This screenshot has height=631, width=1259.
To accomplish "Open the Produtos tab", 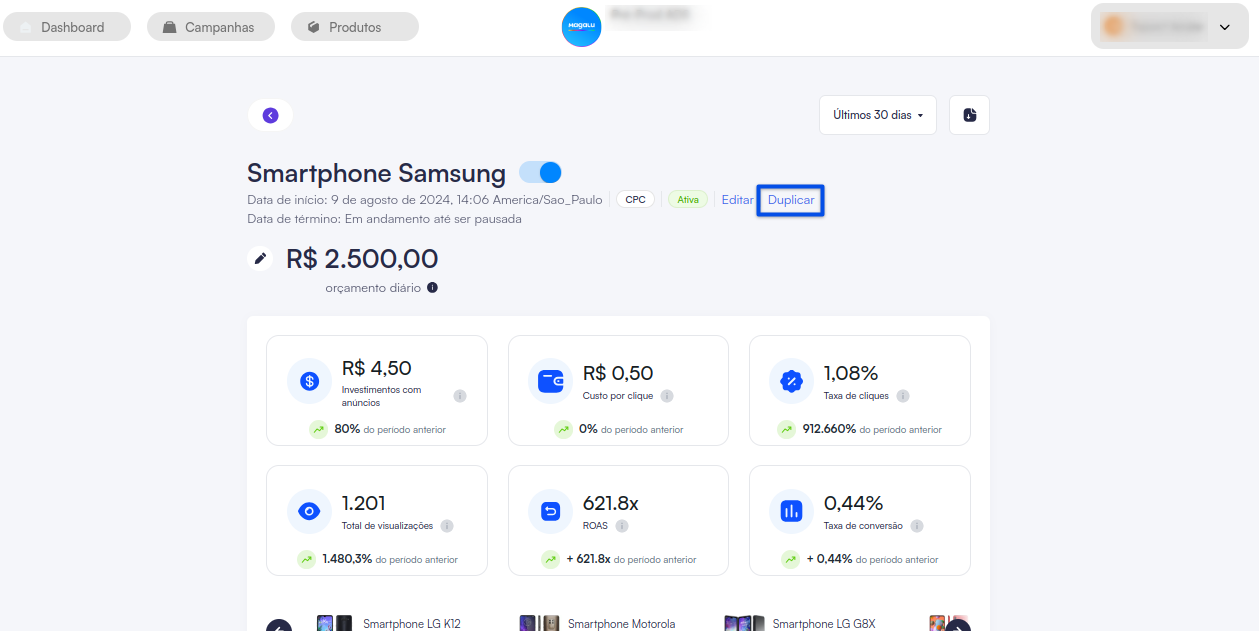I will pyautogui.click(x=355, y=27).
